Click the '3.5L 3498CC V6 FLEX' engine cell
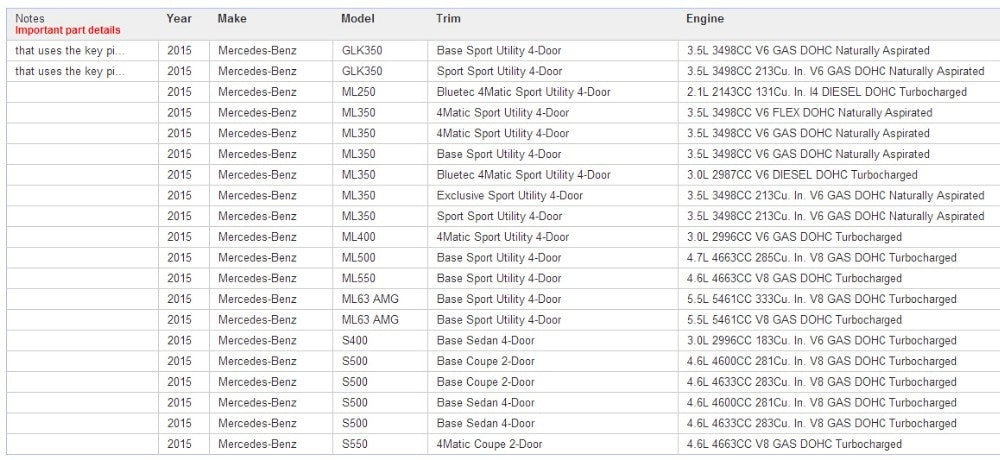The image size is (1000, 460). click(x=809, y=112)
